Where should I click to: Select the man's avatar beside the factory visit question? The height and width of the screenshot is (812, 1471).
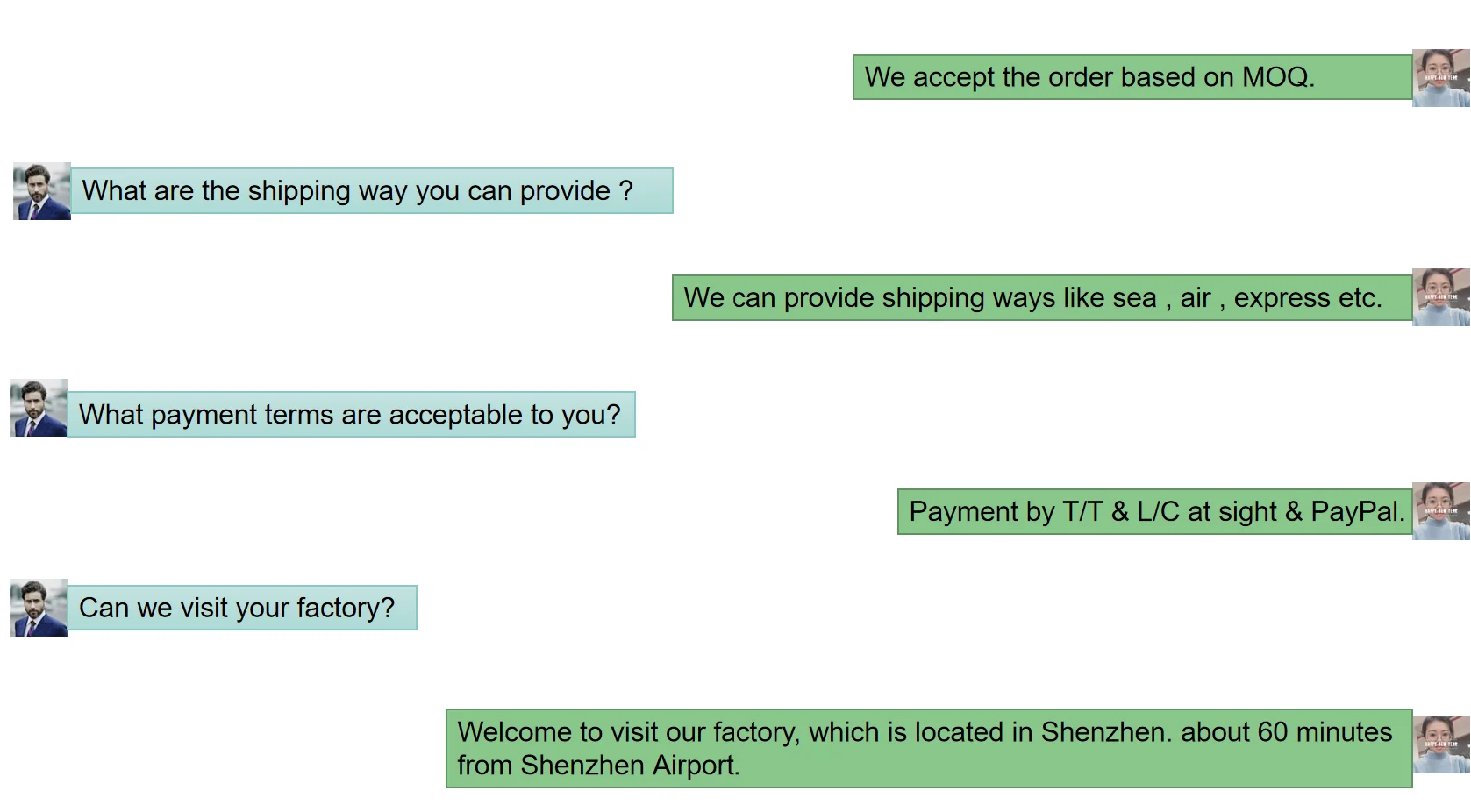click(x=39, y=608)
